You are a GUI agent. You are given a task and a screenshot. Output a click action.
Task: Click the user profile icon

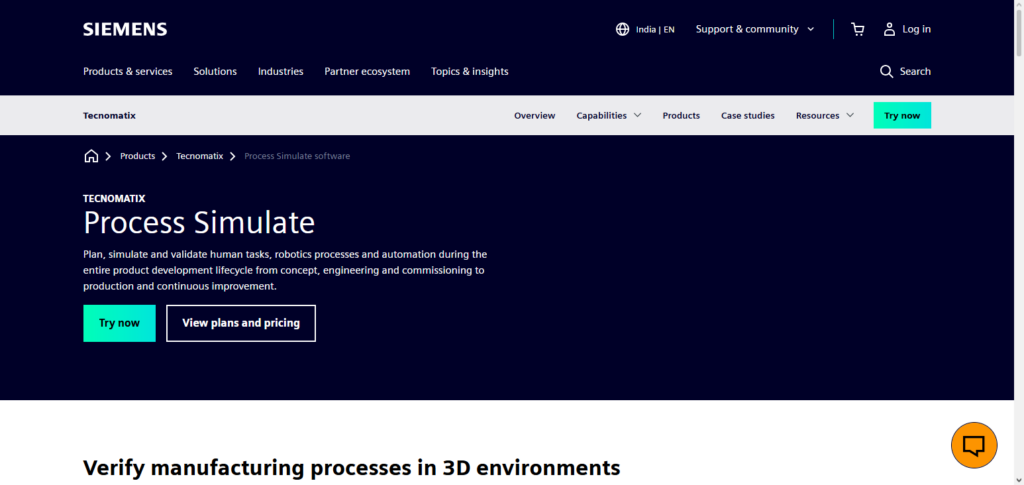tap(889, 29)
